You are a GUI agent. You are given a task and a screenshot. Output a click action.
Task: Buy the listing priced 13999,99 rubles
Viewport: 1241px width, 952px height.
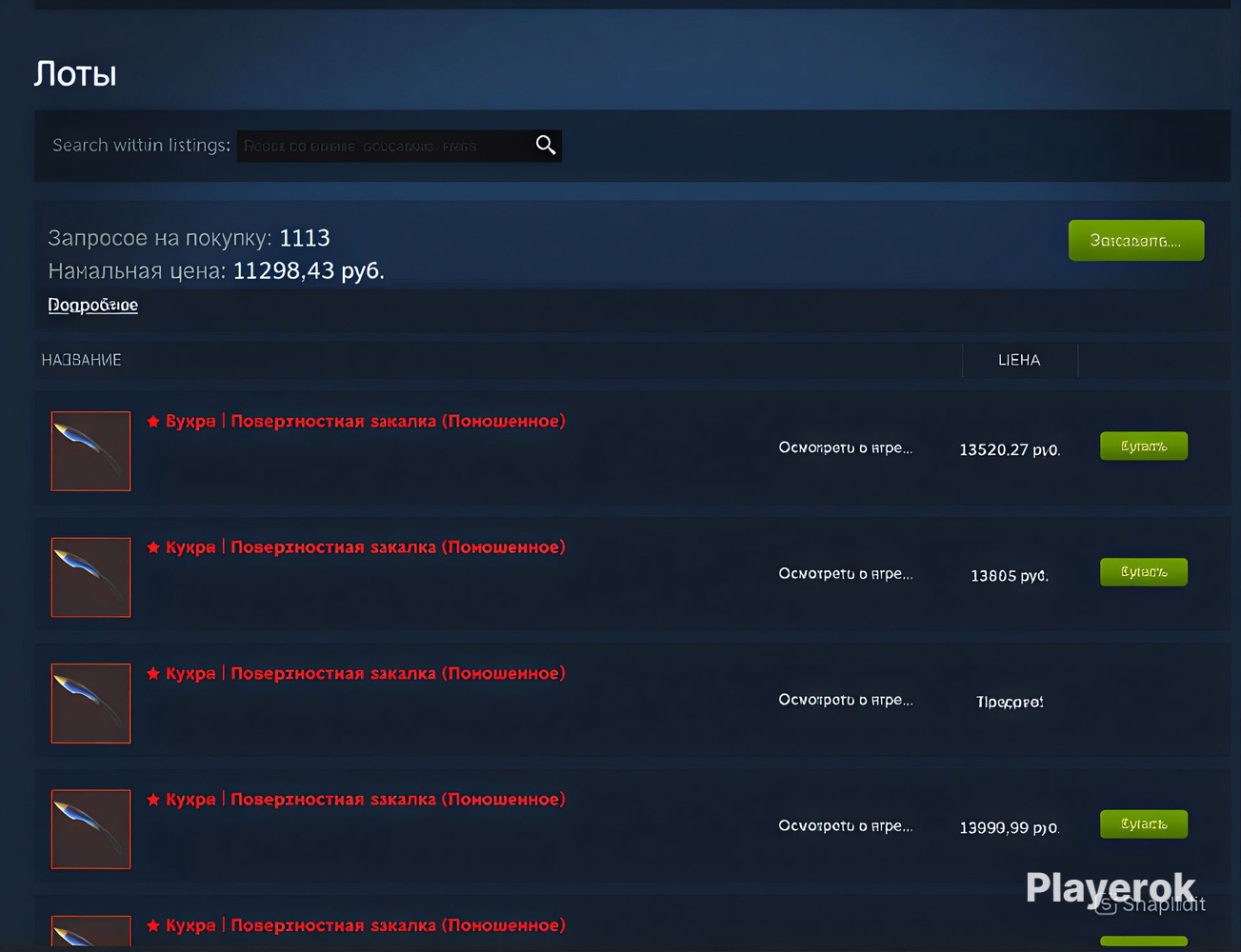click(1144, 823)
